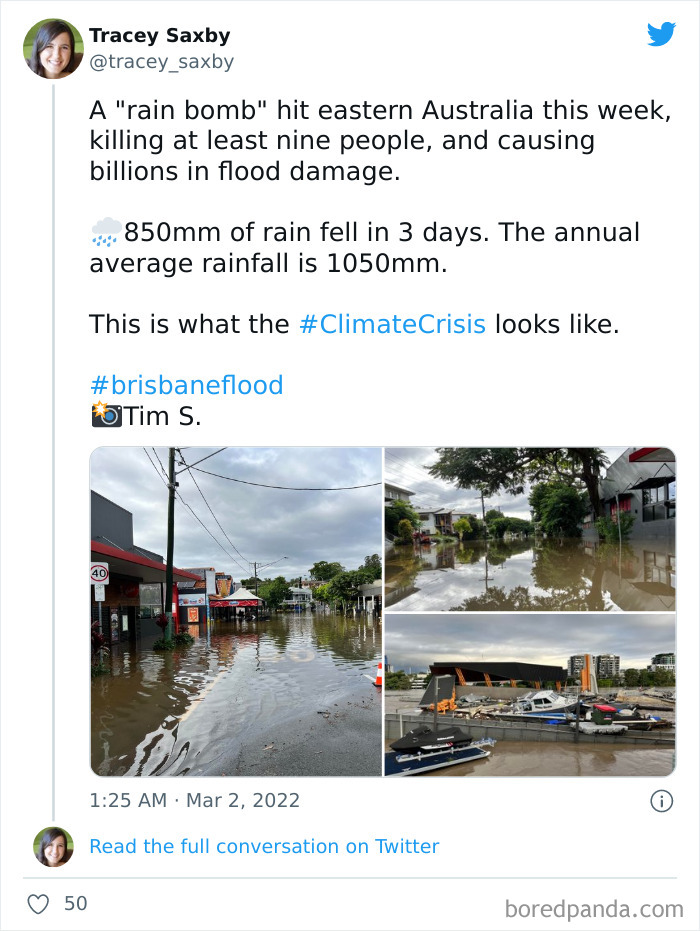Image resolution: width=700 pixels, height=931 pixels.
Task: Click the like count showing 50
Action: click(73, 903)
